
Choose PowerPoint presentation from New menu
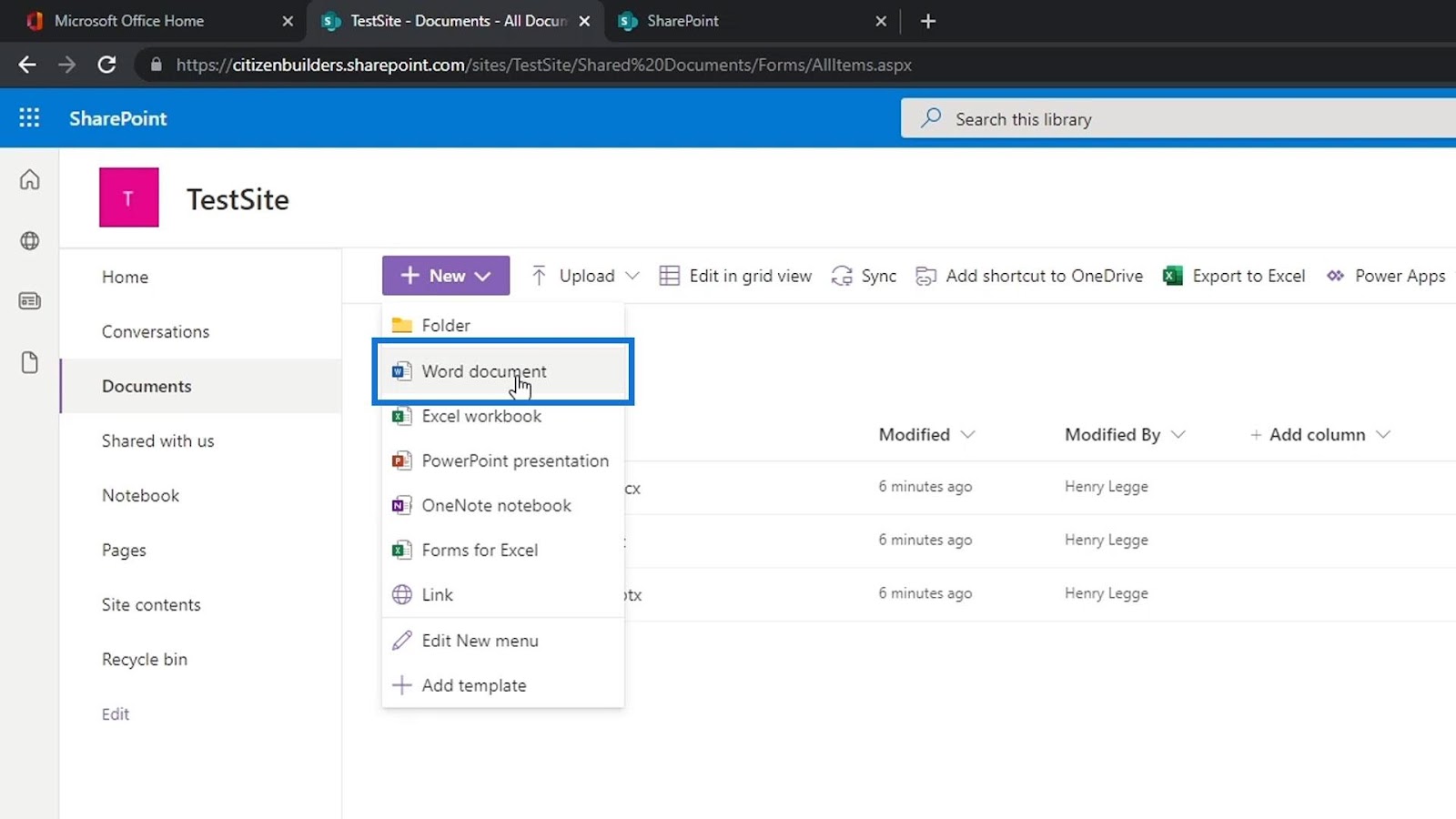click(x=503, y=460)
